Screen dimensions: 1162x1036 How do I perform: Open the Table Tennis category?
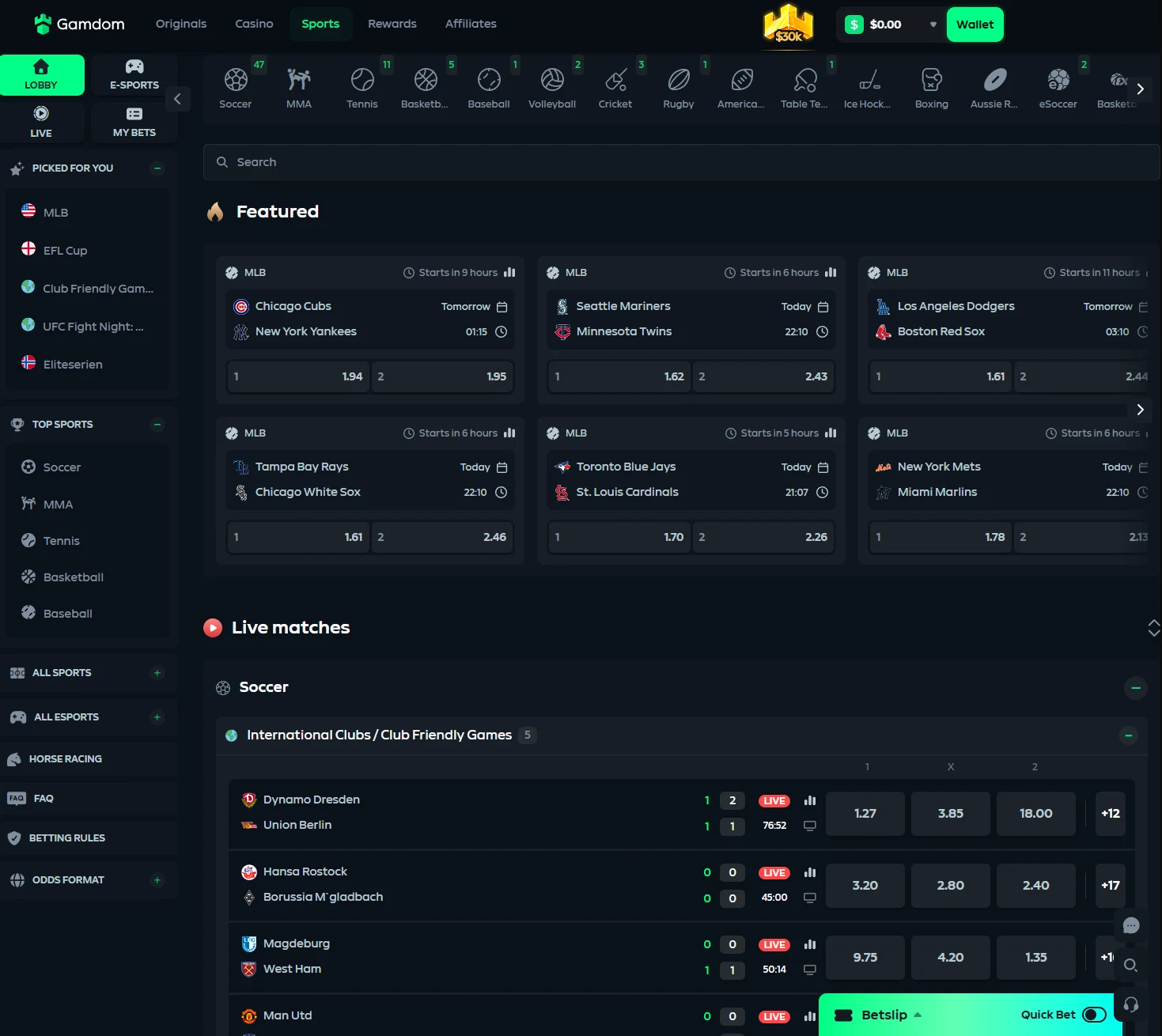804,88
